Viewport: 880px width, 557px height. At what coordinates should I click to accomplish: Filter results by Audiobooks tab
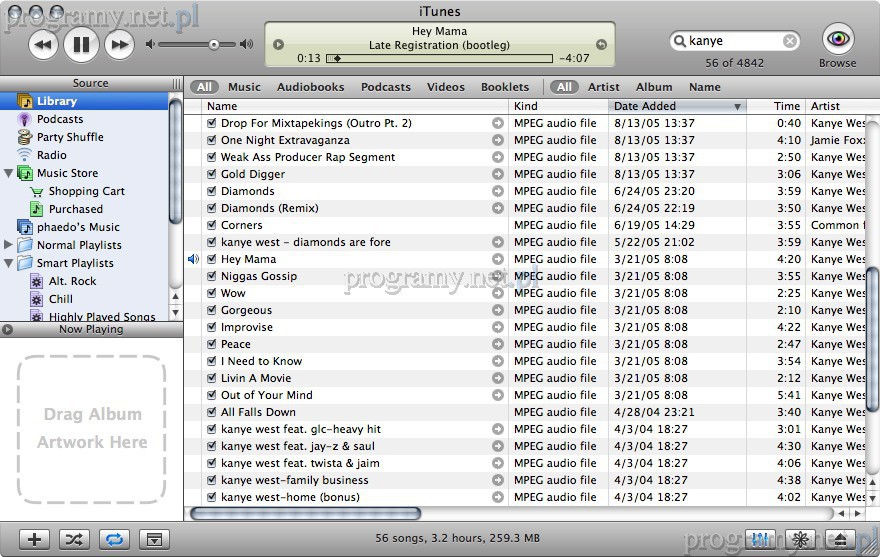click(310, 87)
